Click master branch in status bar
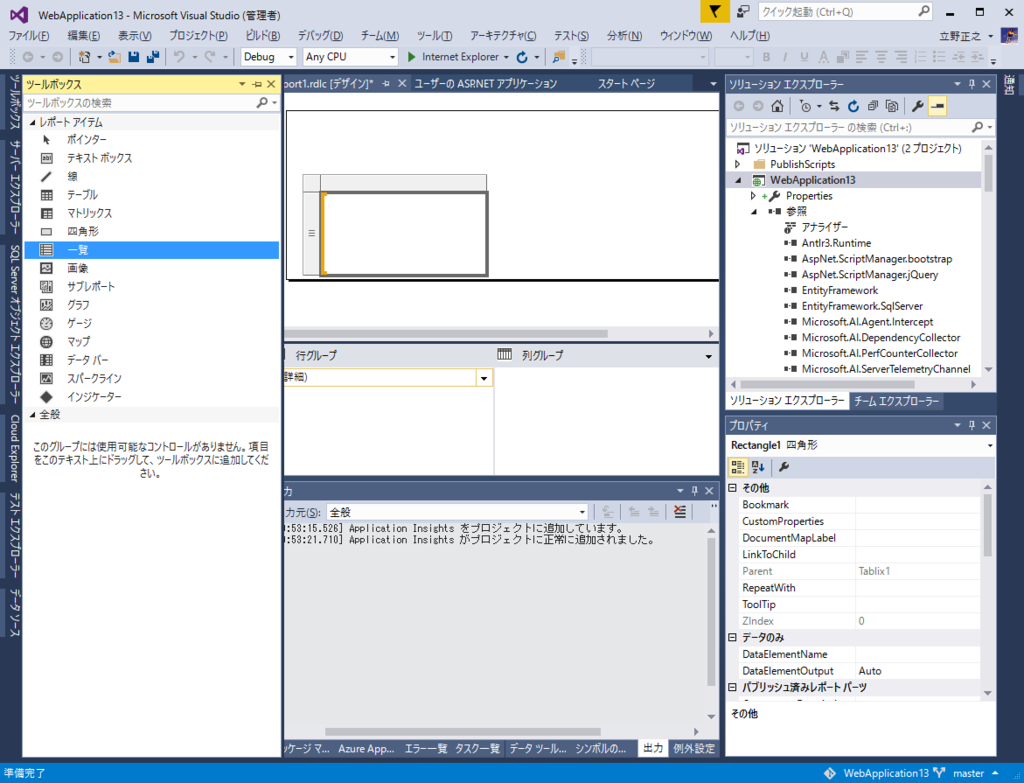The width and height of the screenshot is (1024, 783). pos(968,773)
